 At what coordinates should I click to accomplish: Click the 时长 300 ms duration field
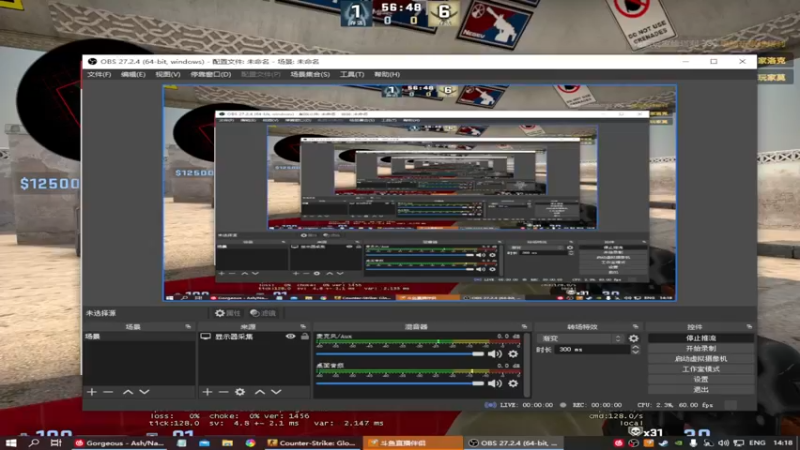tap(593, 349)
